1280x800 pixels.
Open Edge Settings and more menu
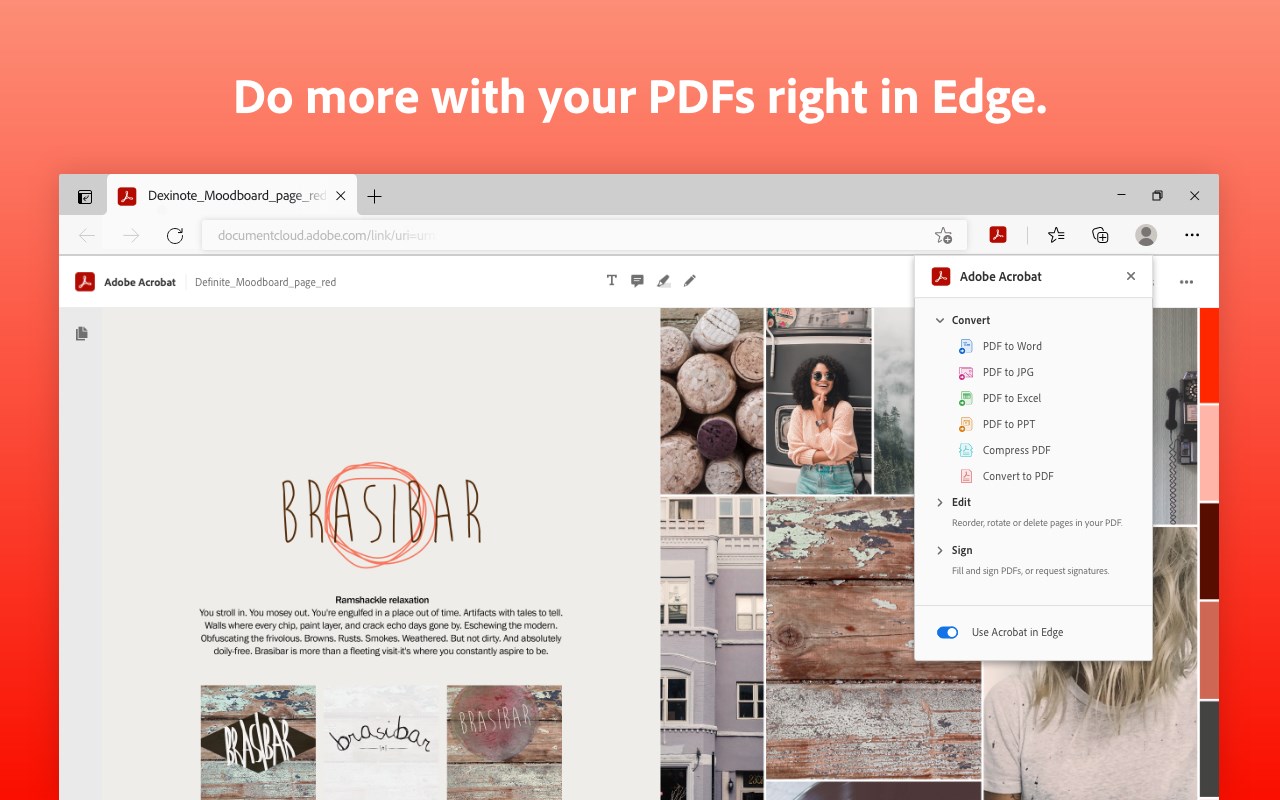[x=1192, y=235]
